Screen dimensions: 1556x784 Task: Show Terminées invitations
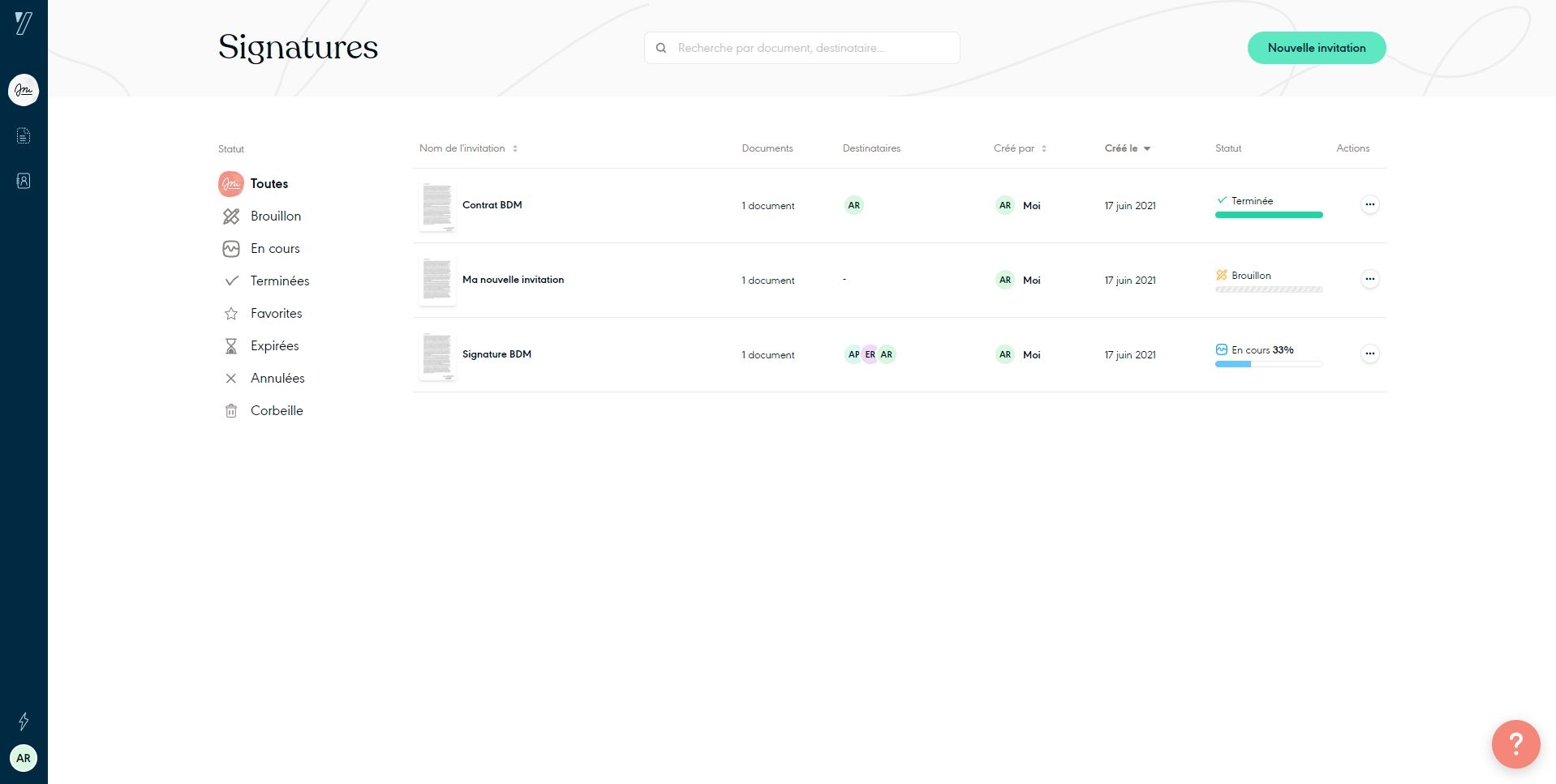point(279,281)
